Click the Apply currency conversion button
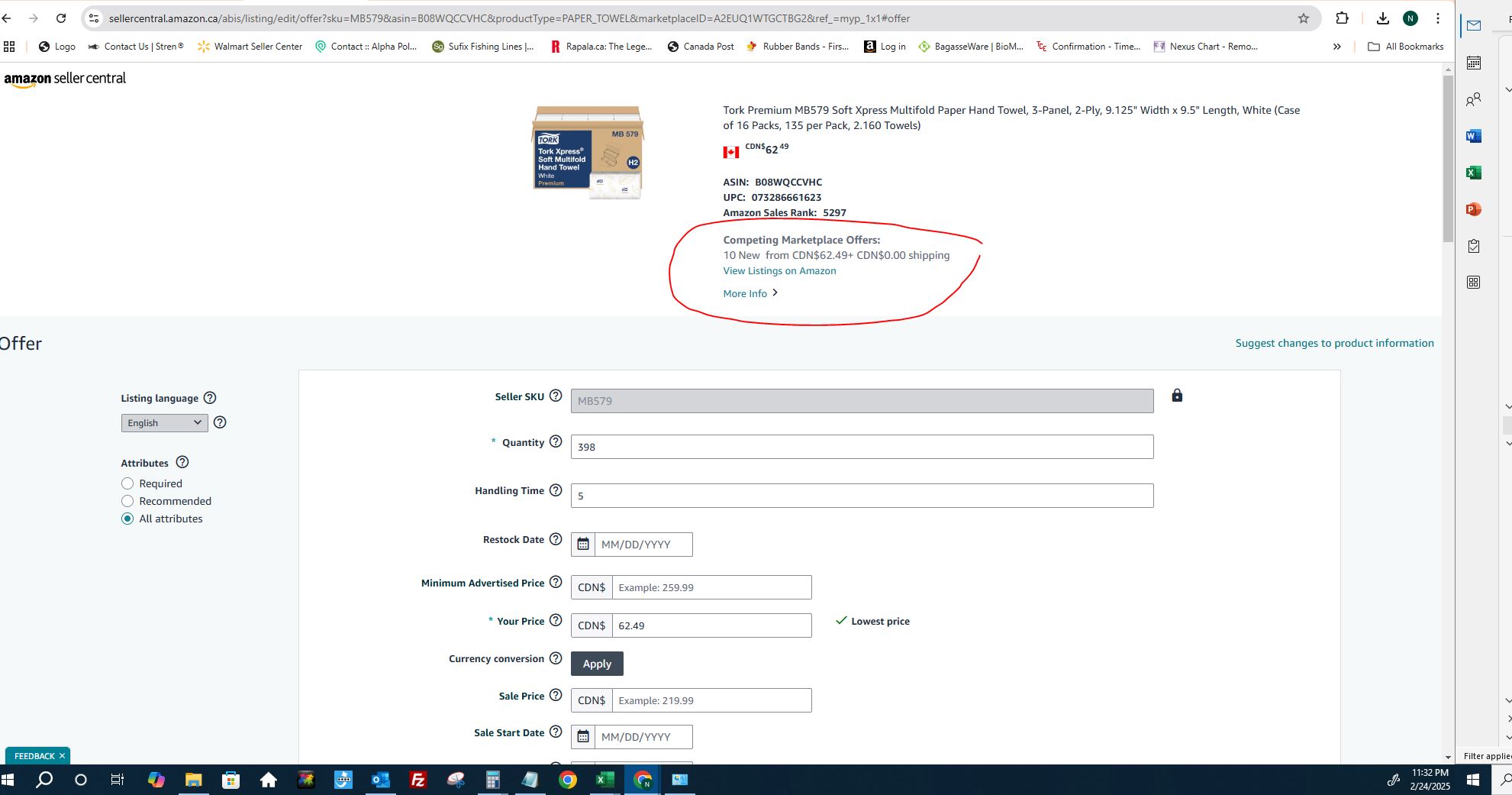The height and width of the screenshot is (795, 1512). pos(597,664)
